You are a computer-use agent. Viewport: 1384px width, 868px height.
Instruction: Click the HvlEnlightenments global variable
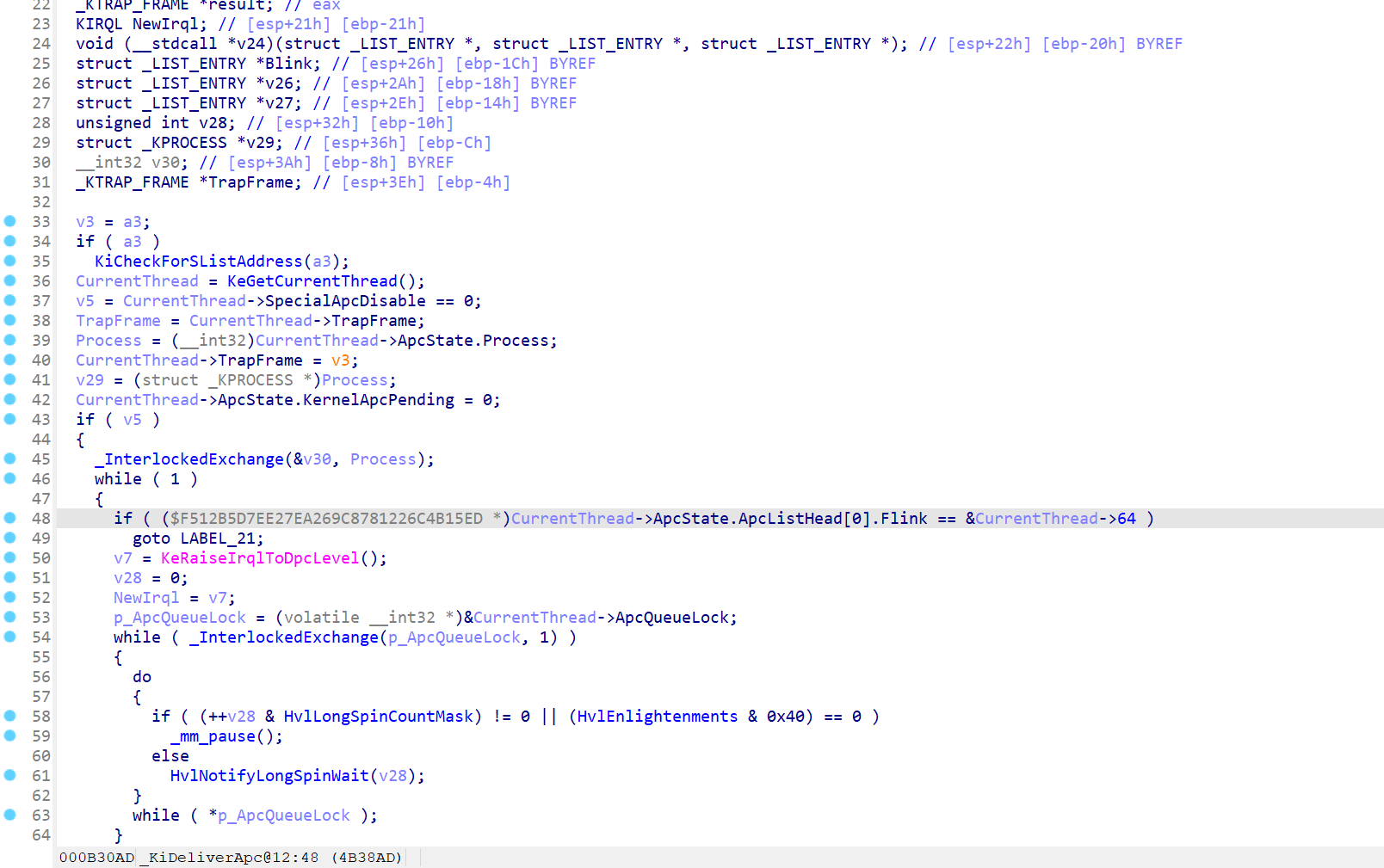click(x=658, y=717)
